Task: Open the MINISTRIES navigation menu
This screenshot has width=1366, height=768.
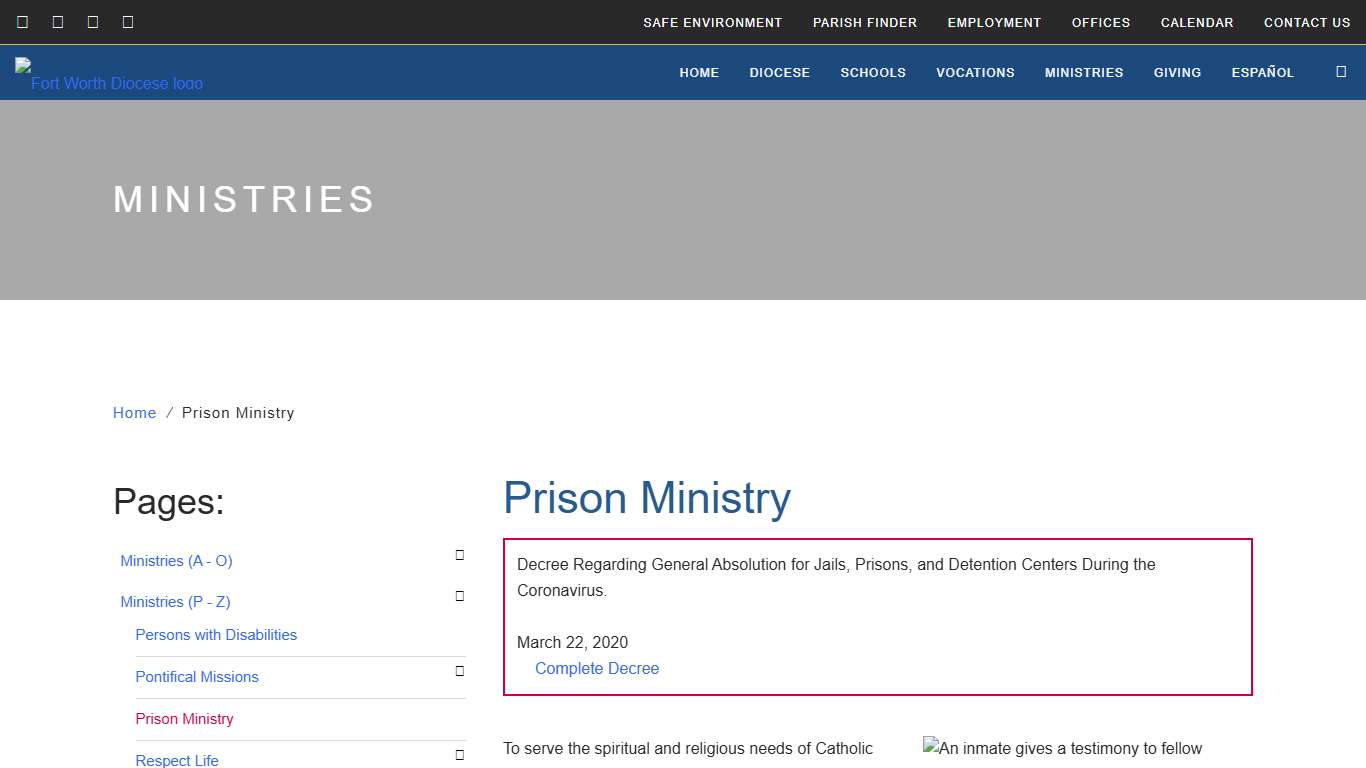Action: click(x=1084, y=72)
